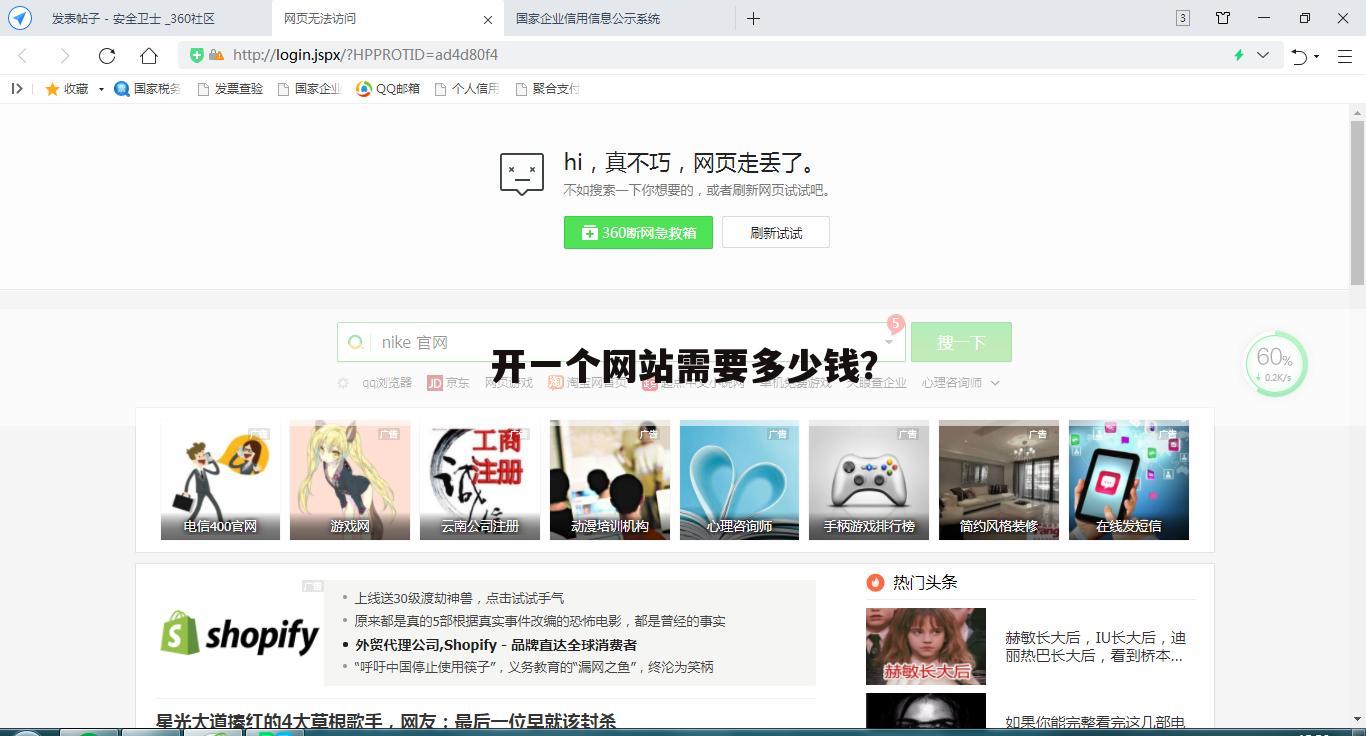
Task: Click the lightning speed mode icon in address bar
Action: [x=1238, y=55]
